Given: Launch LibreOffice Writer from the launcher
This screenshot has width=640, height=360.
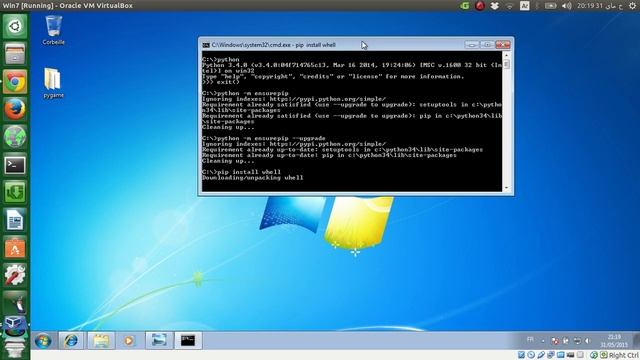Looking at the screenshot, I should point(15,220).
